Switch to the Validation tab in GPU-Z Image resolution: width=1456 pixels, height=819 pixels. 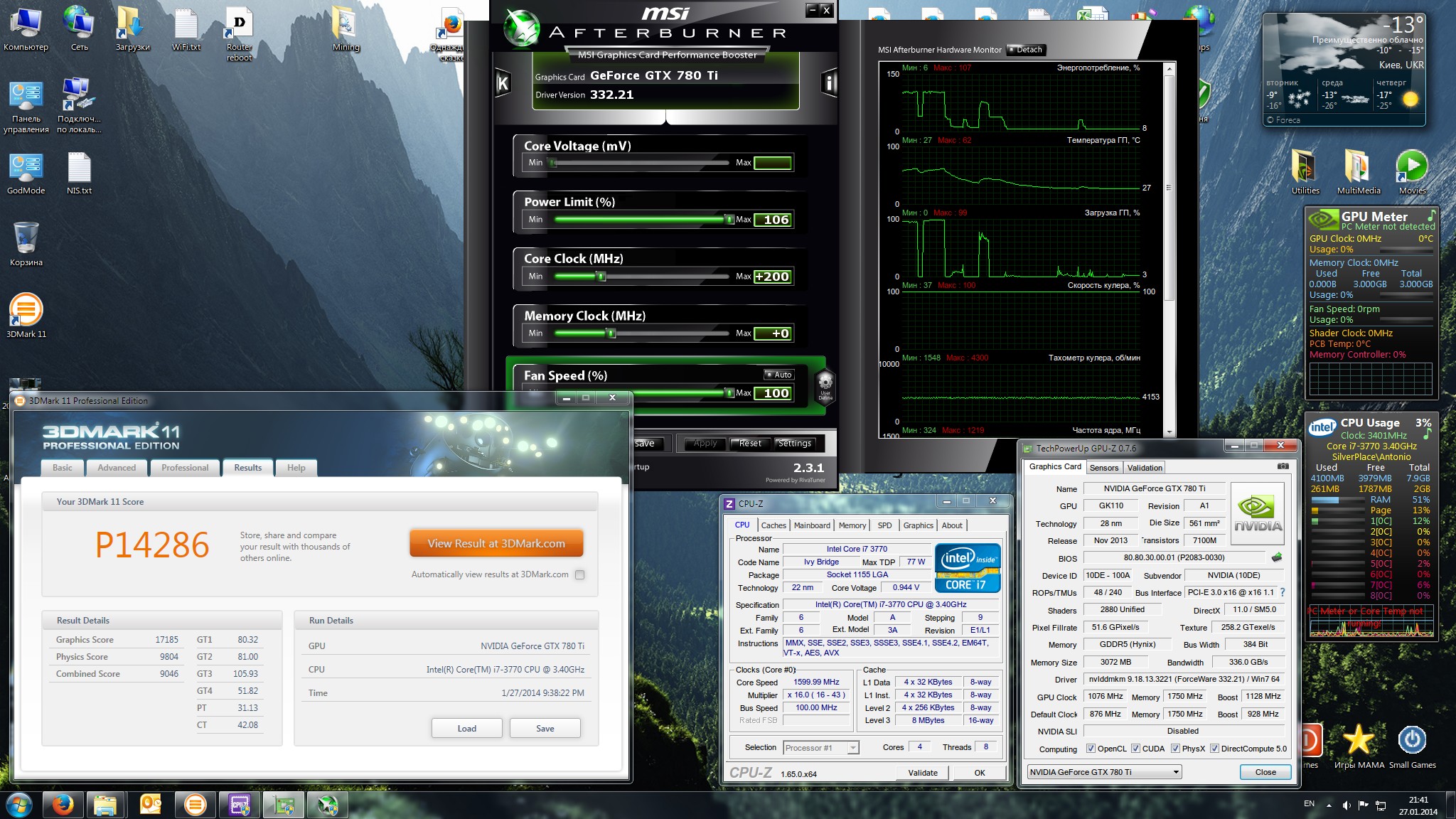click(x=1145, y=468)
